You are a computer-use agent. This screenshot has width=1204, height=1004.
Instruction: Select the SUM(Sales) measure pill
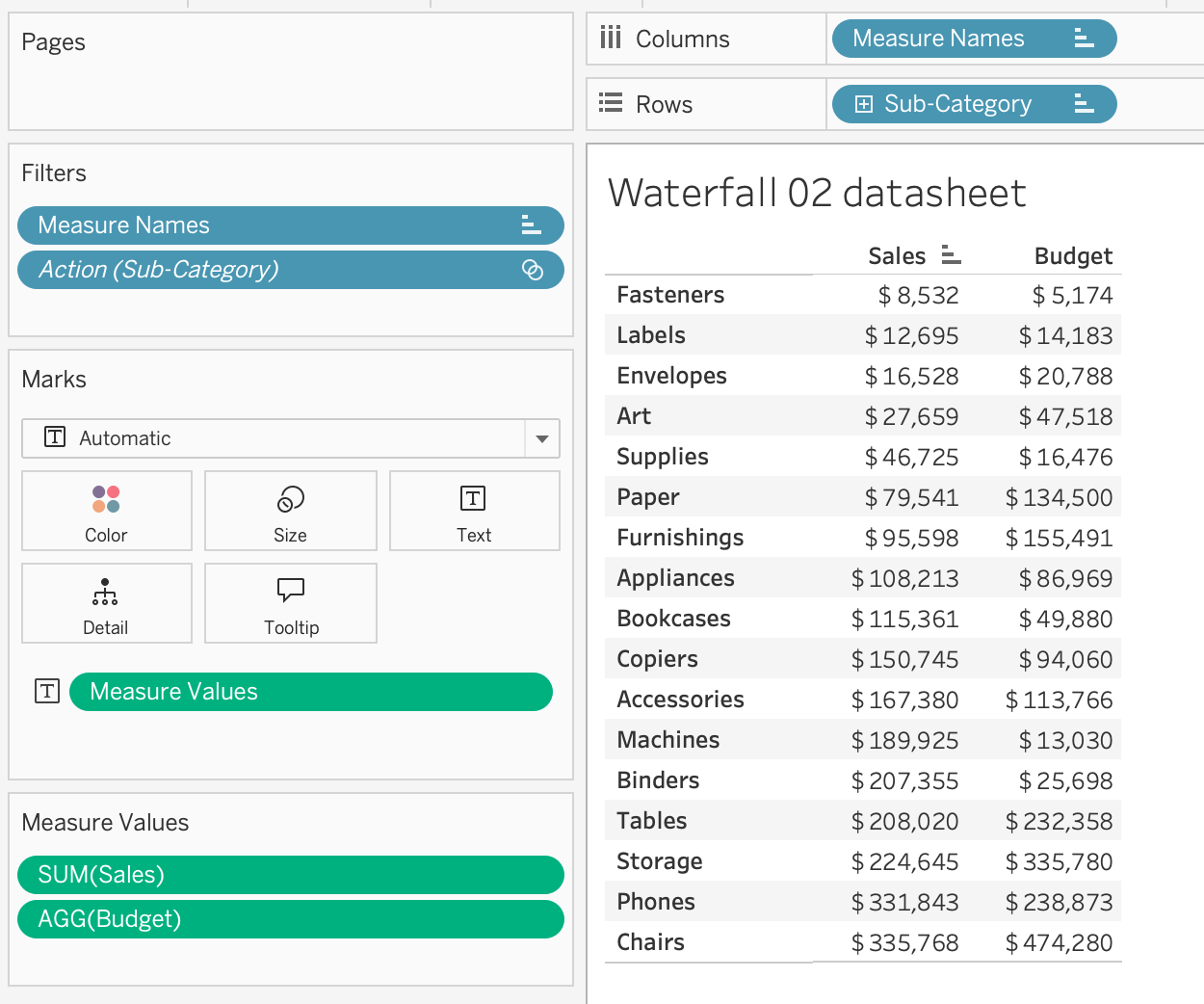coord(289,875)
